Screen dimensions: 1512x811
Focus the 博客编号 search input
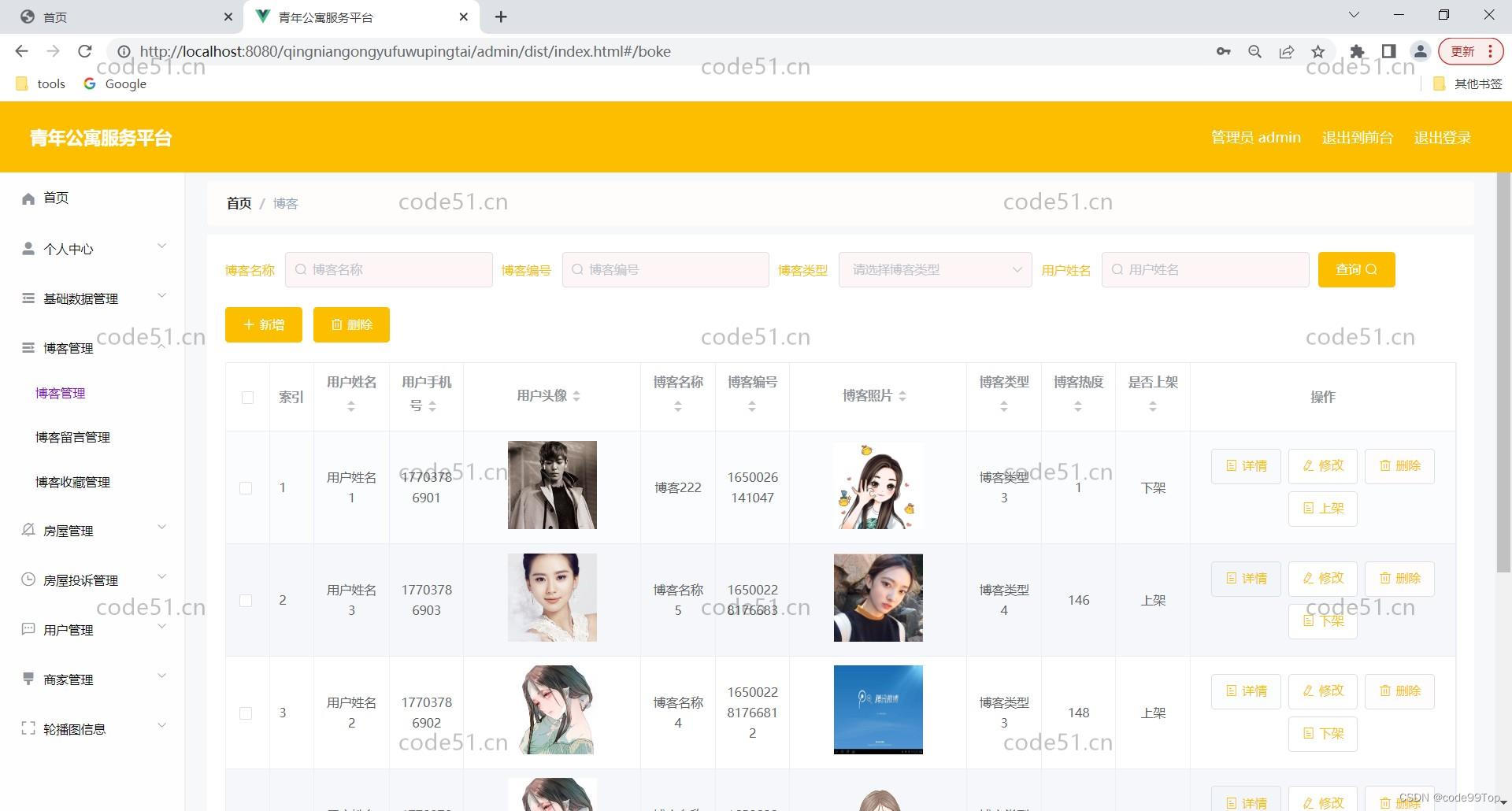point(665,269)
